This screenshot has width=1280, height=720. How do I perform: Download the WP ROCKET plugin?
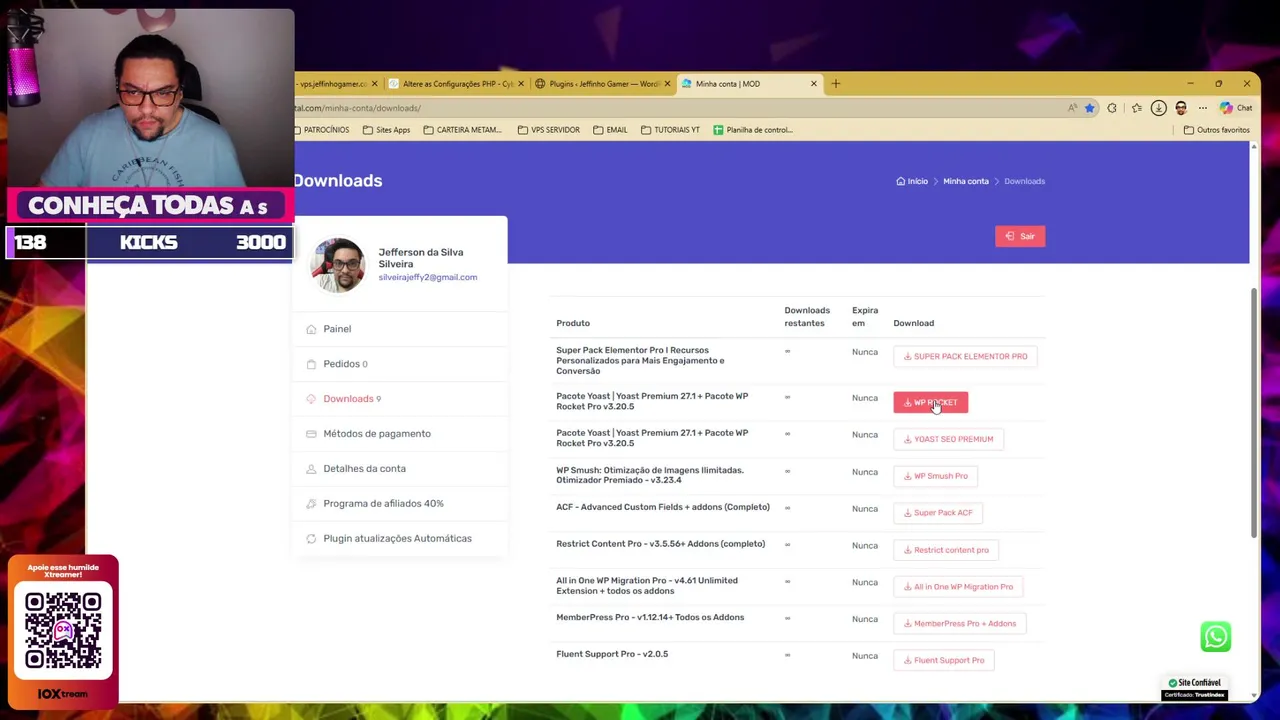pos(930,402)
